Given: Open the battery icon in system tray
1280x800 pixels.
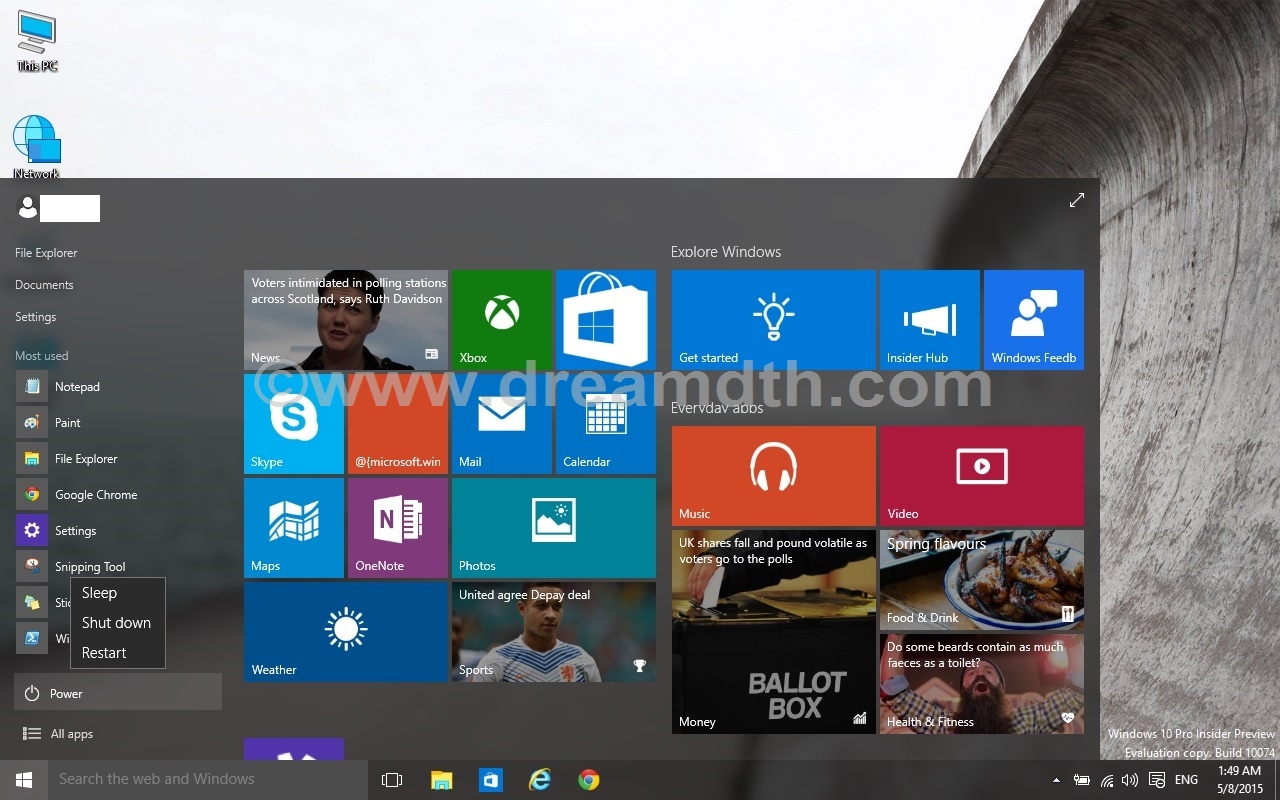Looking at the screenshot, I should pos(1081,780).
